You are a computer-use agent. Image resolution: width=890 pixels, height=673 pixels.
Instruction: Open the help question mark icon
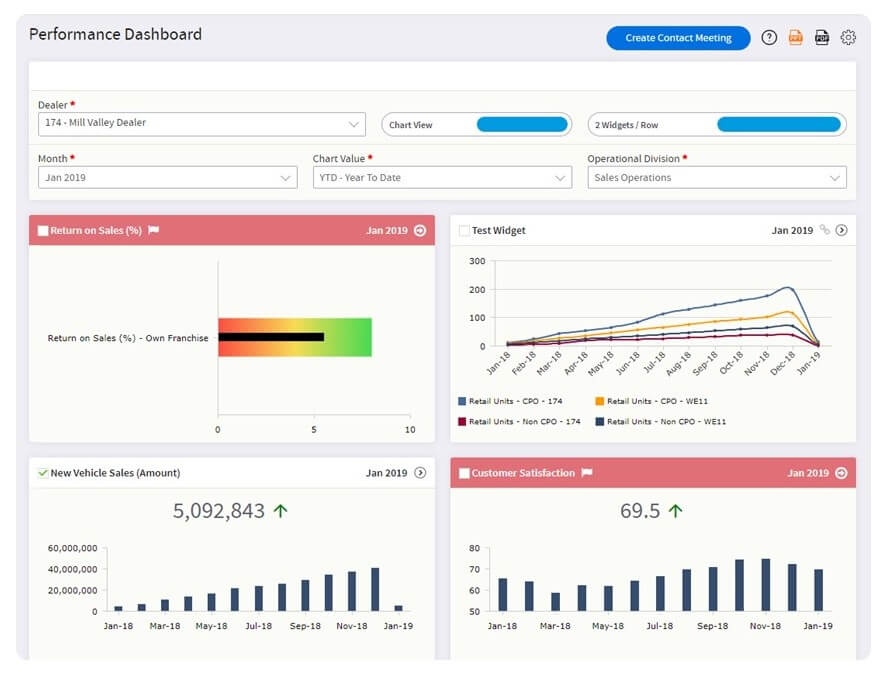769,37
